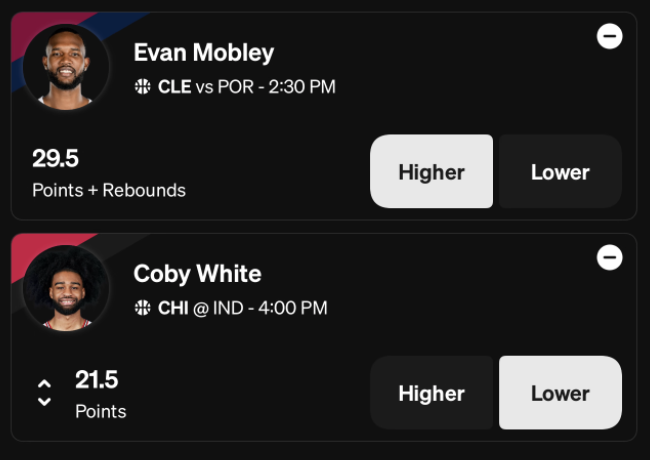Screen dimensions: 650x460
Task: Click the CHI @ IND game info
Action: (243, 308)
